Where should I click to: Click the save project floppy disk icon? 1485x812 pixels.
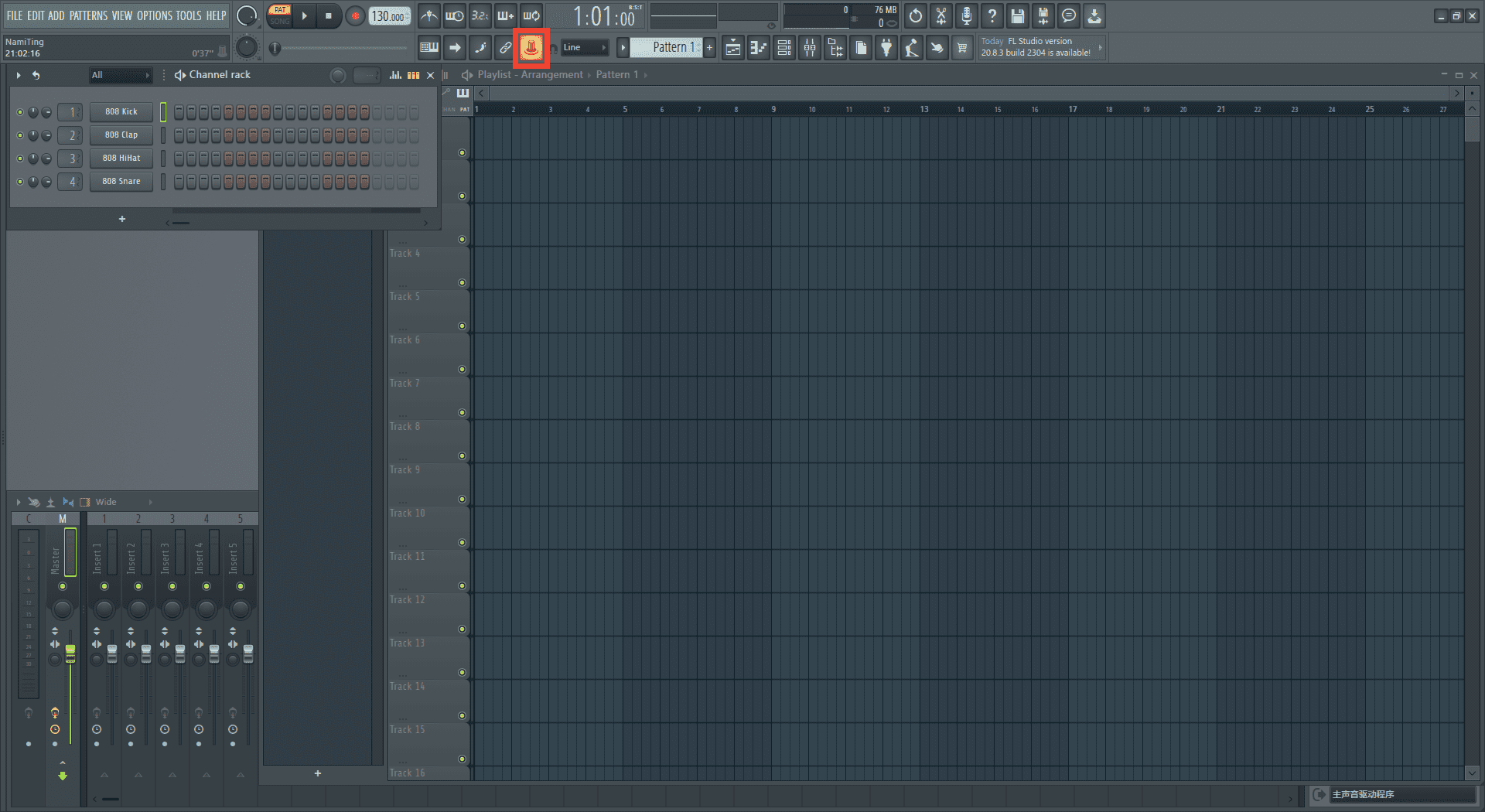tap(1017, 15)
